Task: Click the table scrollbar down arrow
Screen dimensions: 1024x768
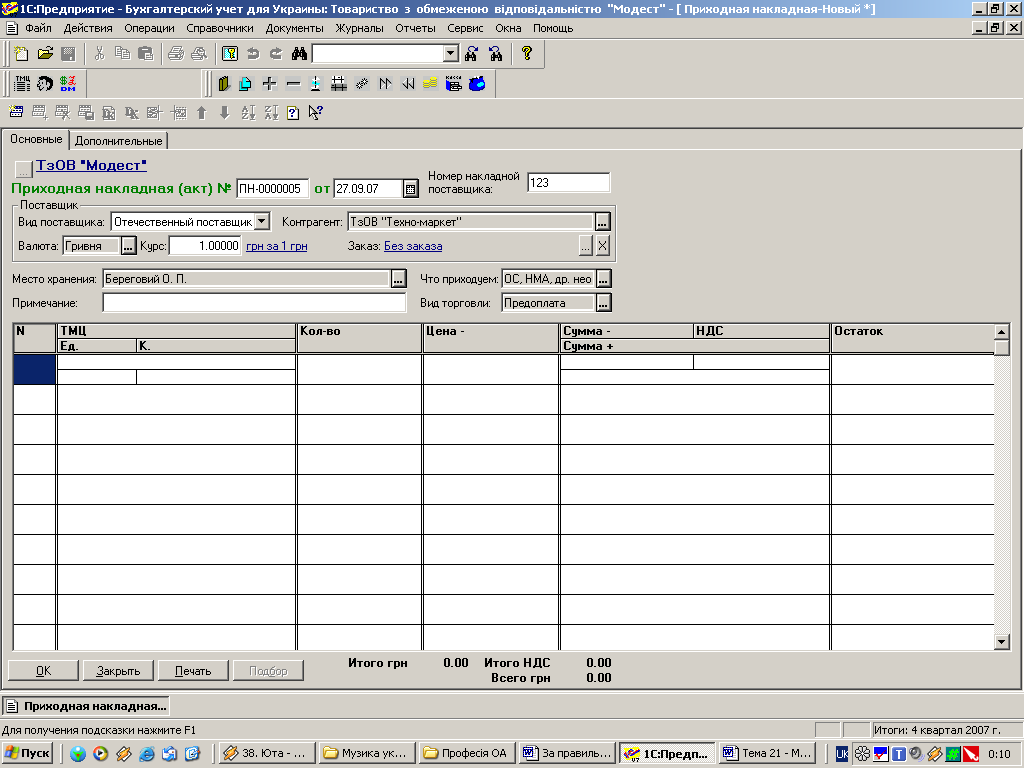Action: pyautogui.click(x=1001, y=642)
